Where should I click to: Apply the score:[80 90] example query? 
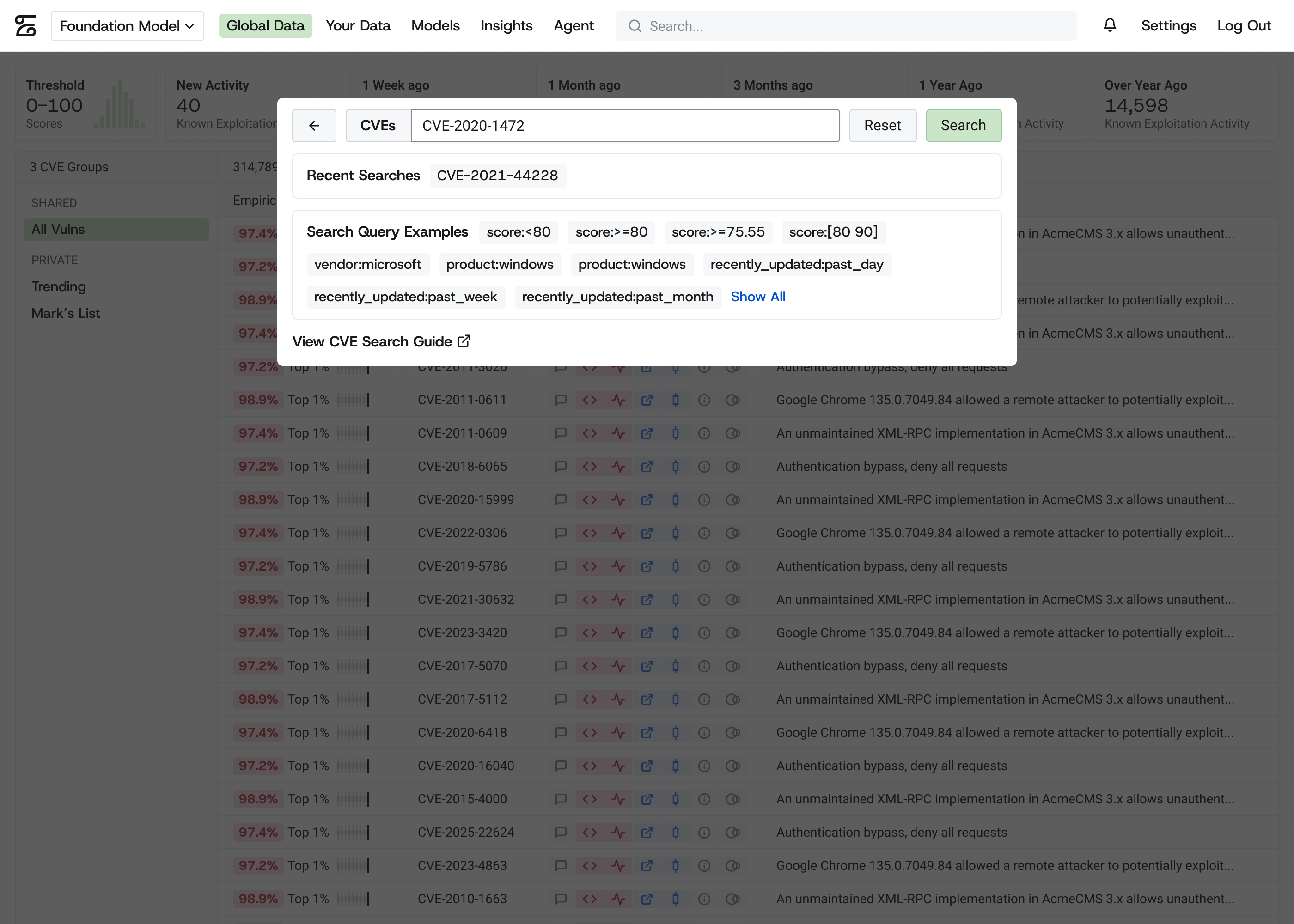tap(833, 231)
